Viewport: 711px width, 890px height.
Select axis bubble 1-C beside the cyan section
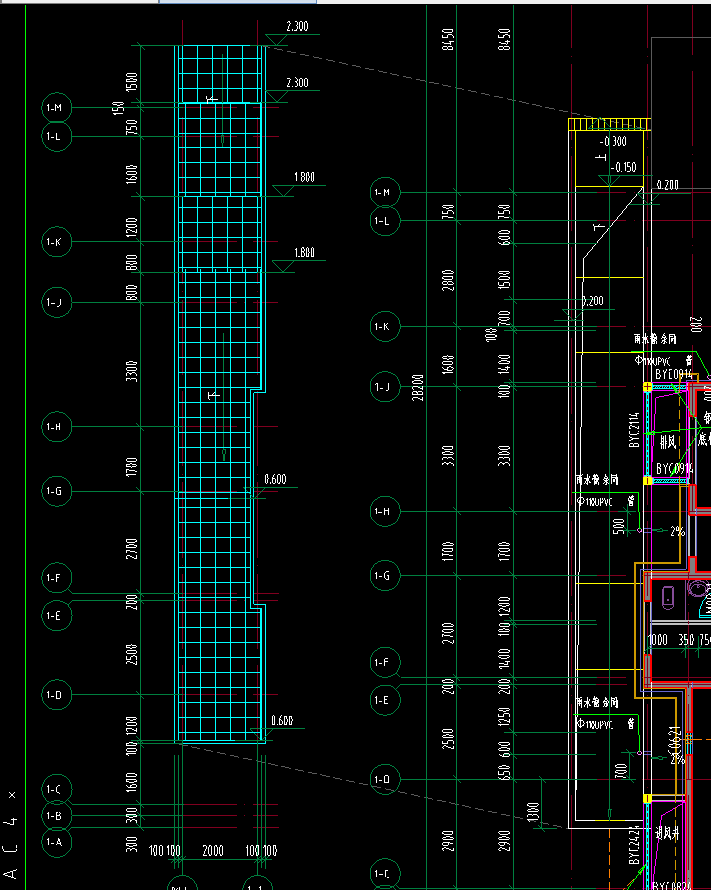pyautogui.click(x=56, y=790)
